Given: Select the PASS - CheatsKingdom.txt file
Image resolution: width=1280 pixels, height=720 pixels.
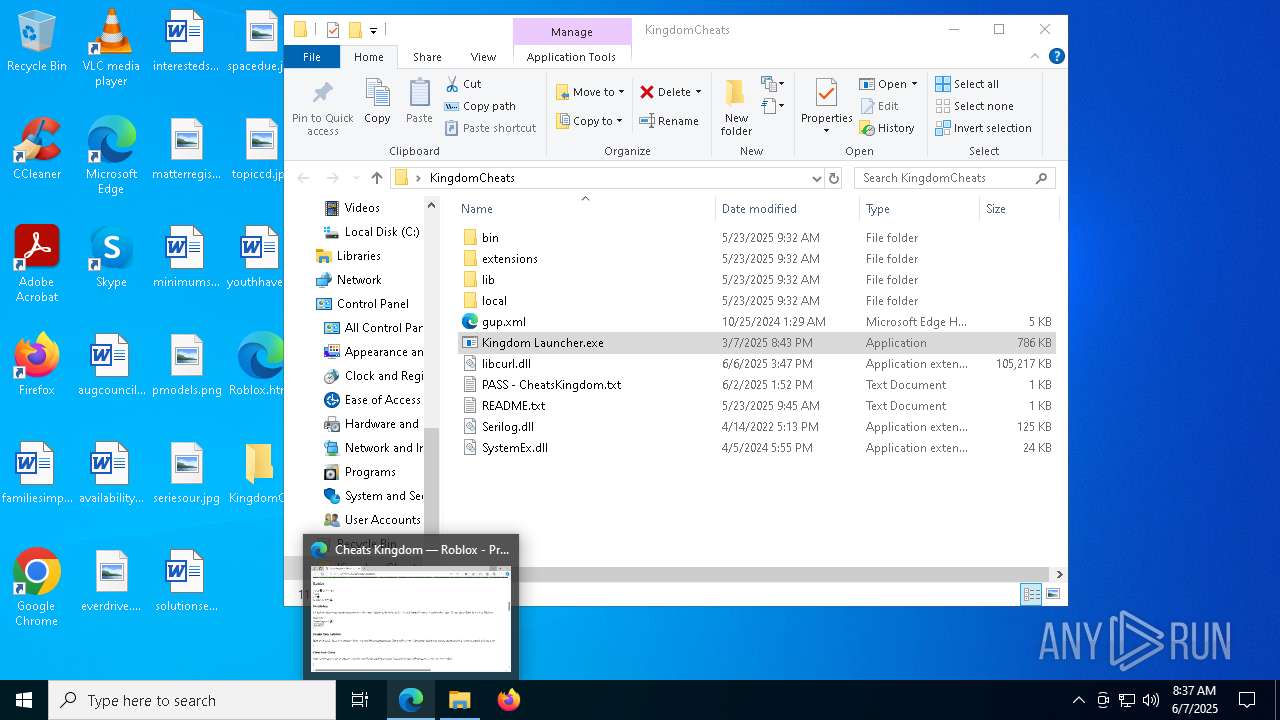Looking at the screenshot, I should pos(757,385).
